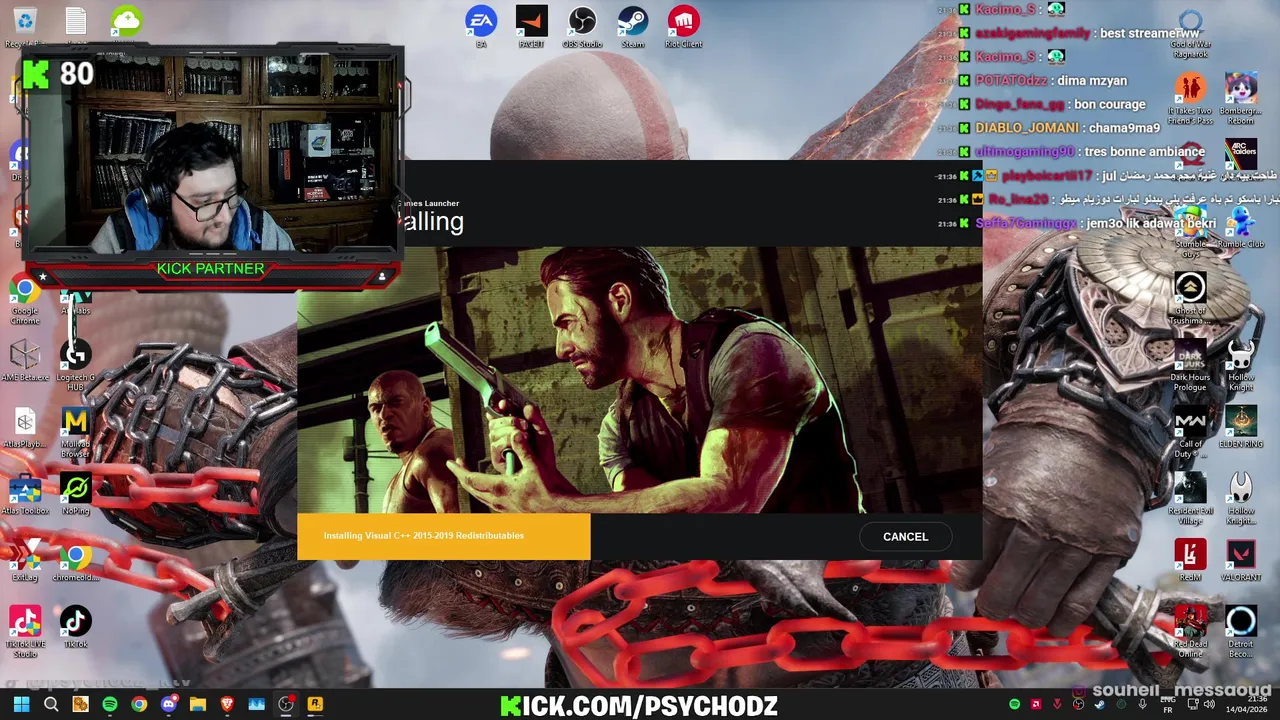Screen dimensions: 1280x720
Task: Click the viewer count 80 on webcam overlay
Action: pos(77,74)
